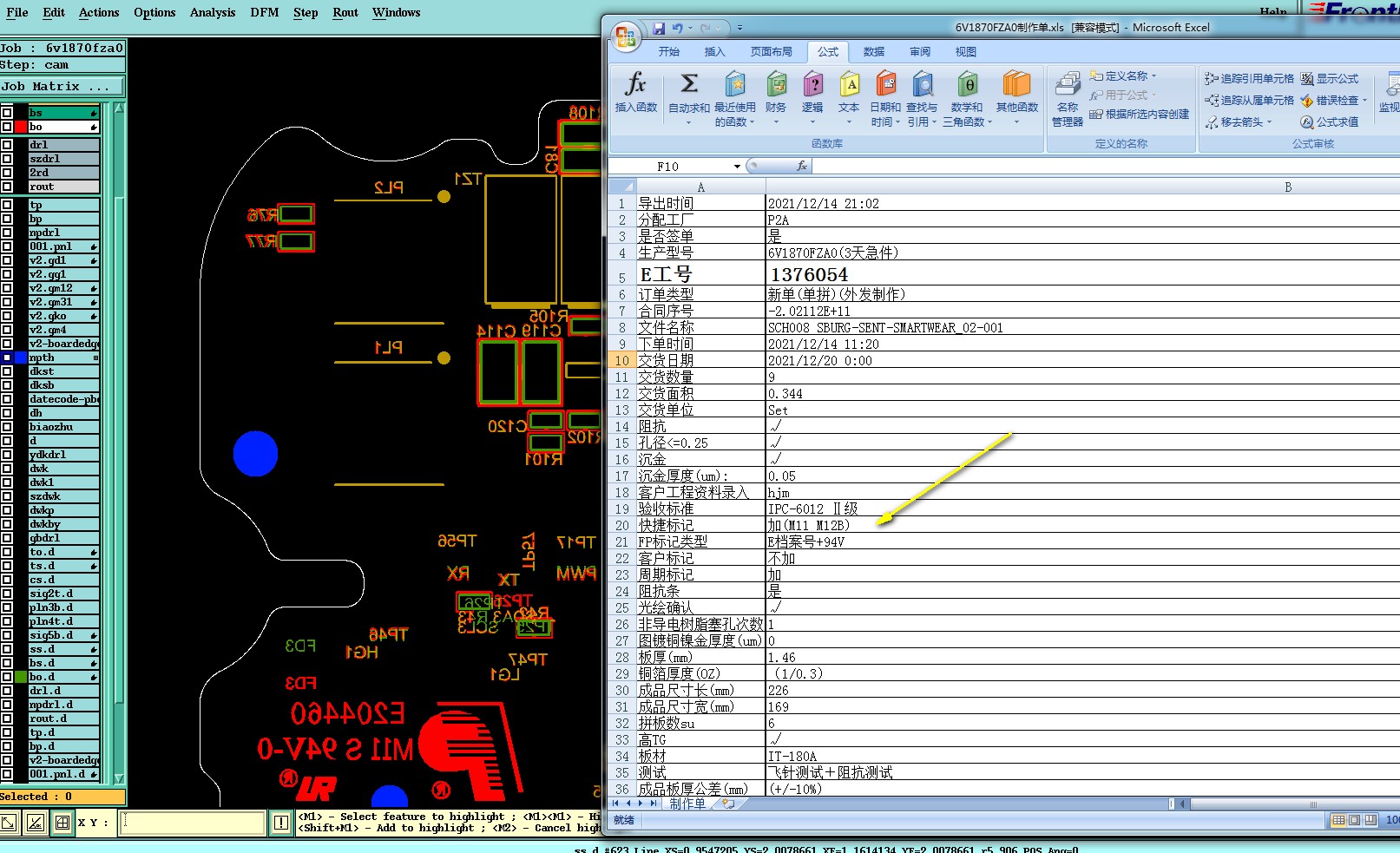The width and height of the screenshot is (1400, 853).
Task: Select the datecode-pb layer name
Action: 64,399
